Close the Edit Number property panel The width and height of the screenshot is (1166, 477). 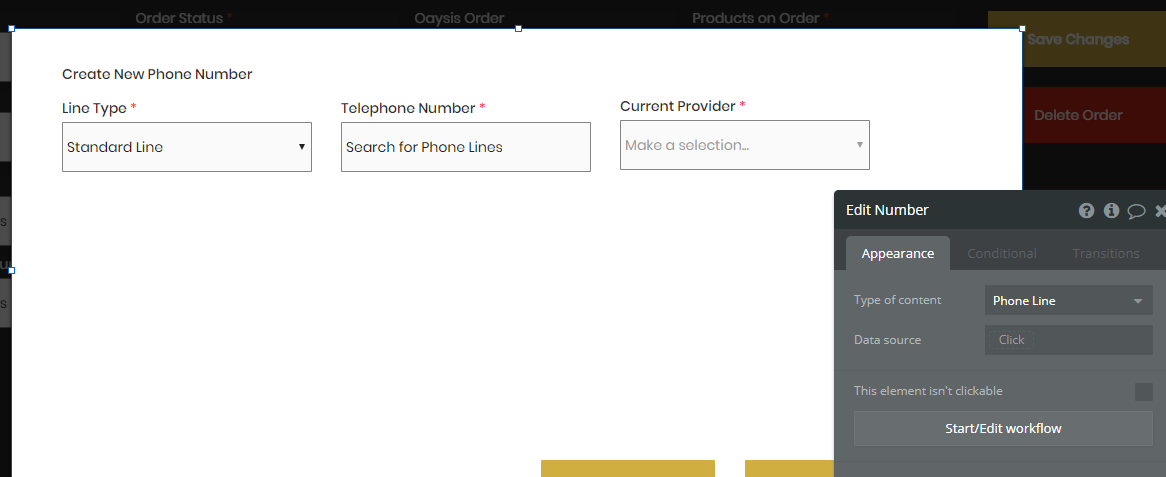click(1160, 211)
